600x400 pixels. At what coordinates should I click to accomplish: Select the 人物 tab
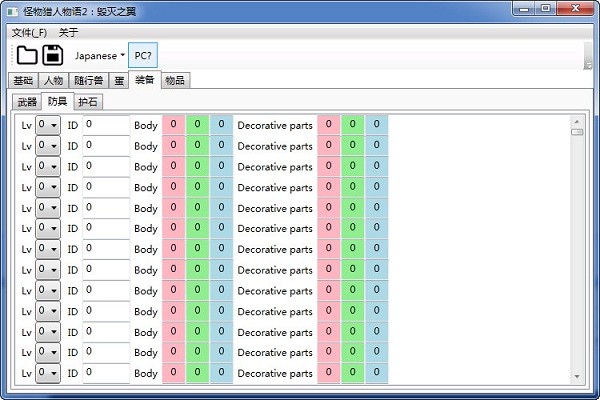pos(53,80)
